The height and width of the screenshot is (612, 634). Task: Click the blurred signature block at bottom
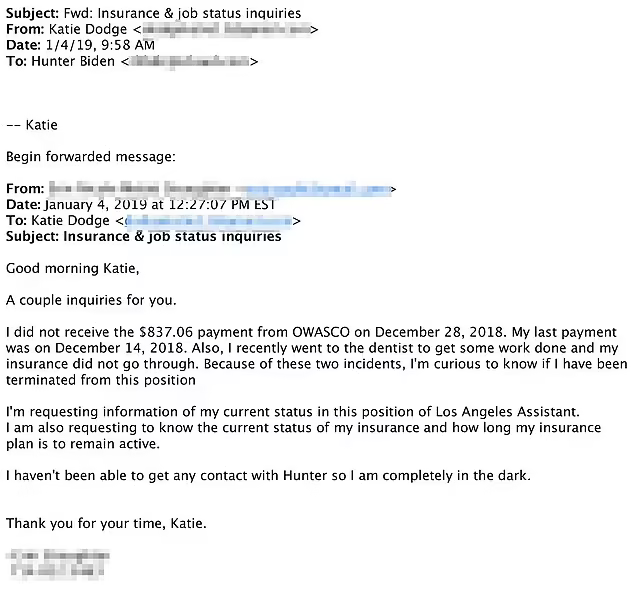pyautogui.click(x=57, y=563)
